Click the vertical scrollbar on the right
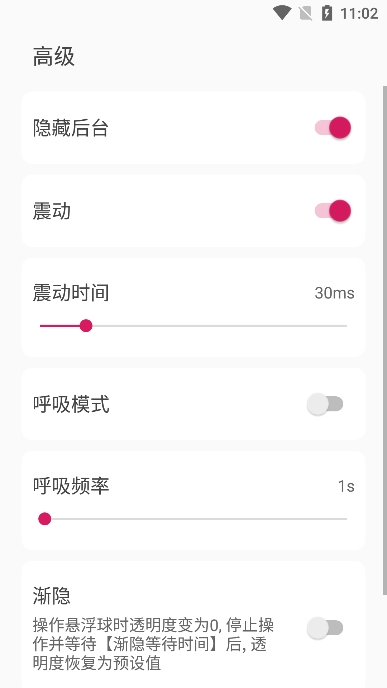Viewport: 387px width, 688px height. [385, 340]
